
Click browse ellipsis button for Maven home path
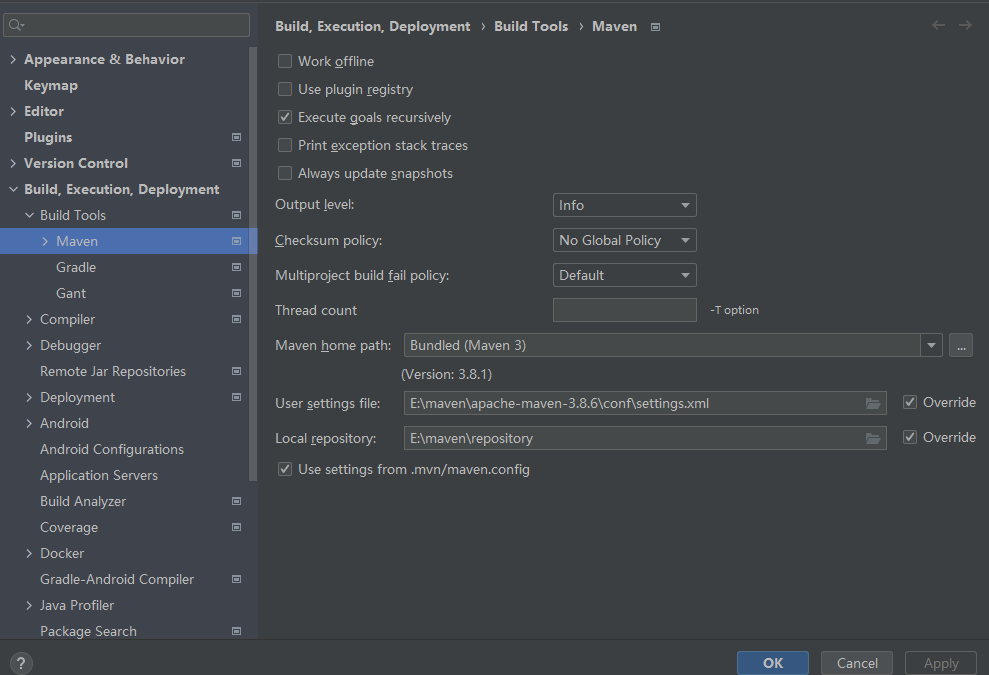click(960, 345)
